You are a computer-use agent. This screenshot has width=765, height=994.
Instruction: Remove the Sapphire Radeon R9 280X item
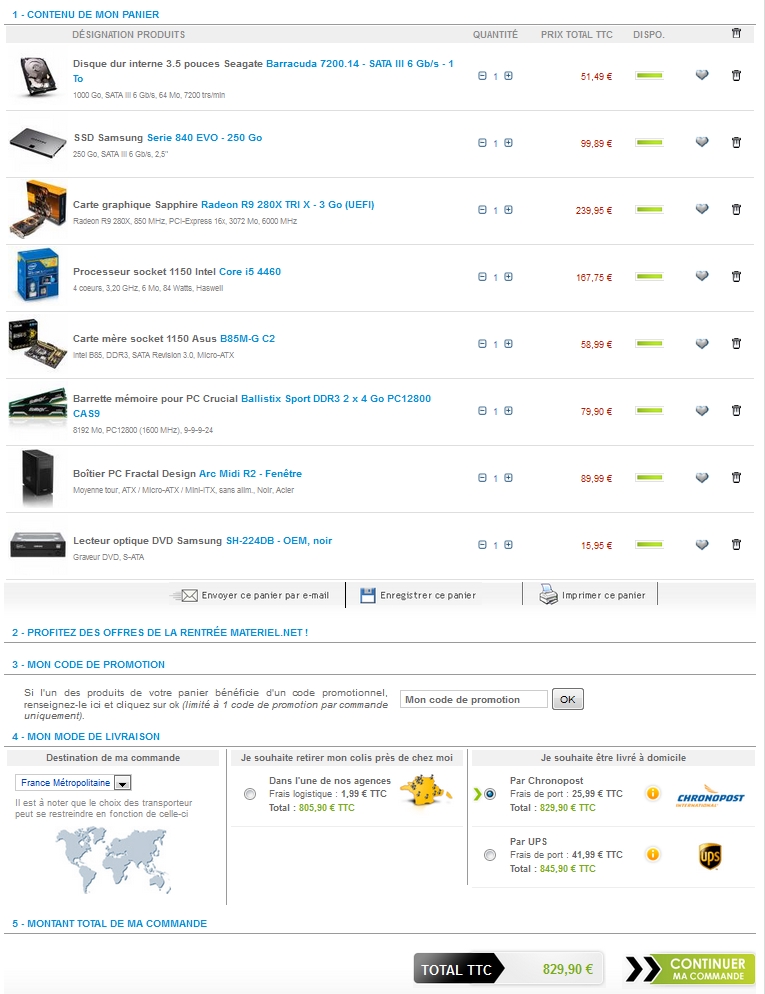tap(736, 209)
